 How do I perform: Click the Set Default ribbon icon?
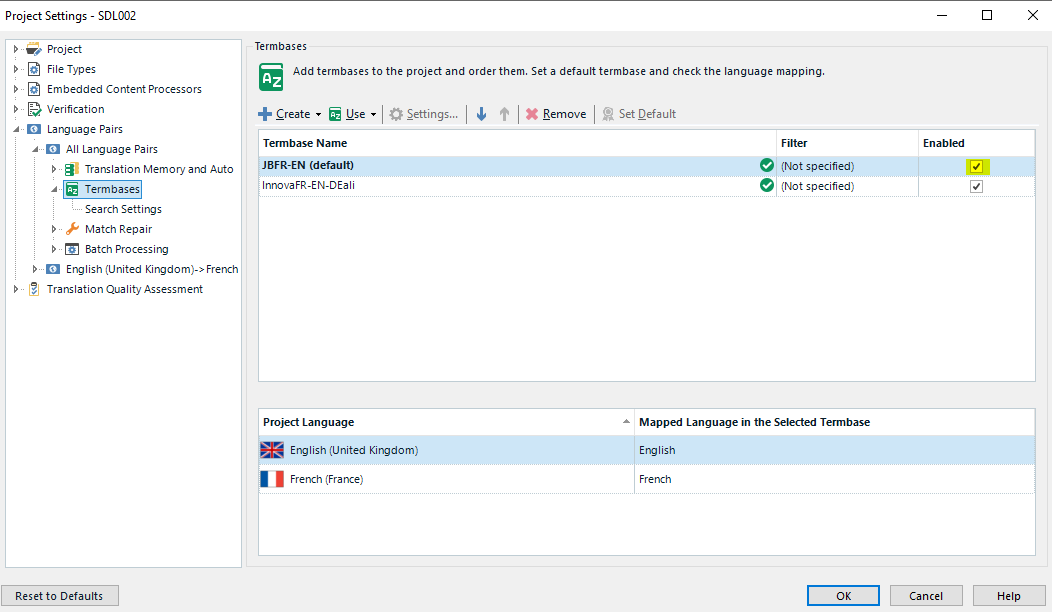pos(608,114)
